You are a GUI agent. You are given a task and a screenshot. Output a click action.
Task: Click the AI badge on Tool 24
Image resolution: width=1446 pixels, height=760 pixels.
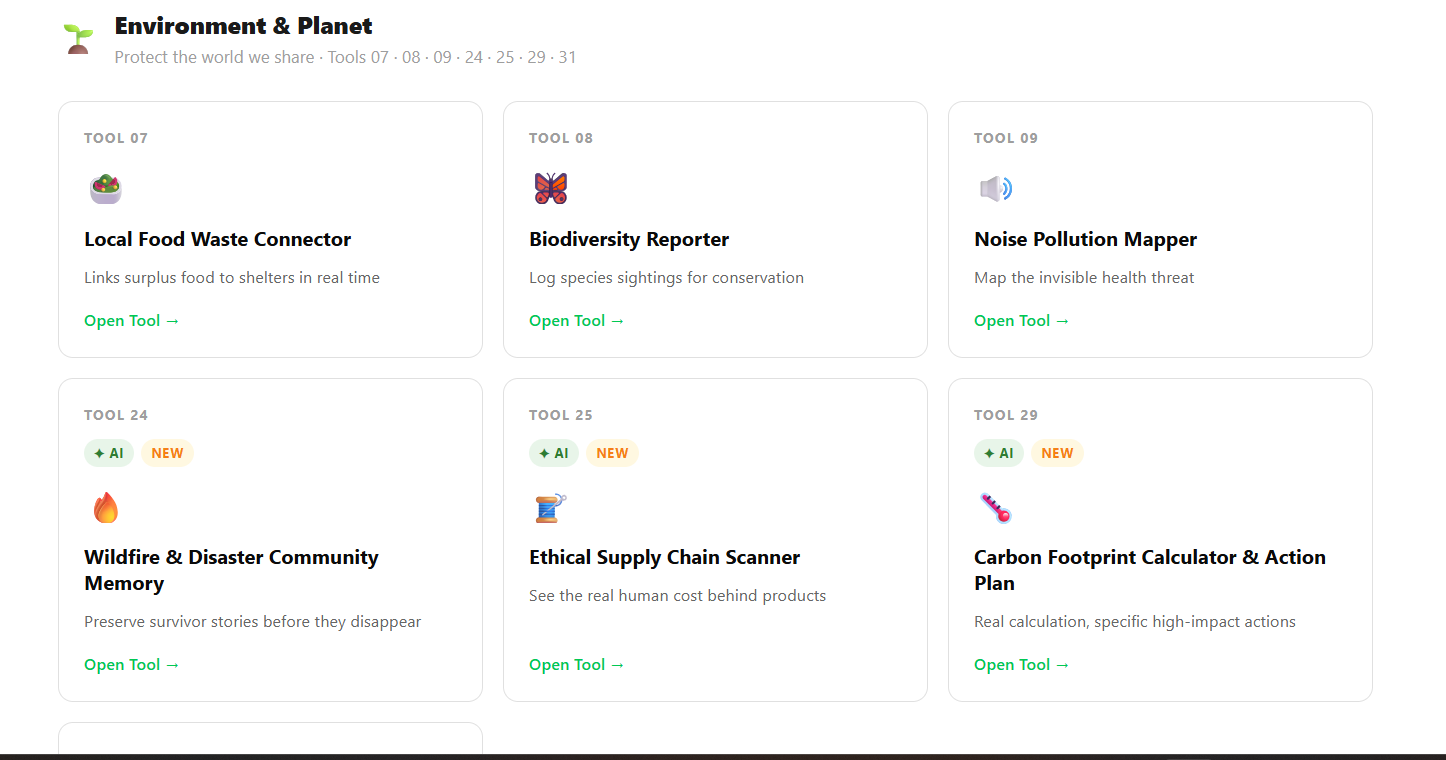pyautogui.click(x=109, y=453)
